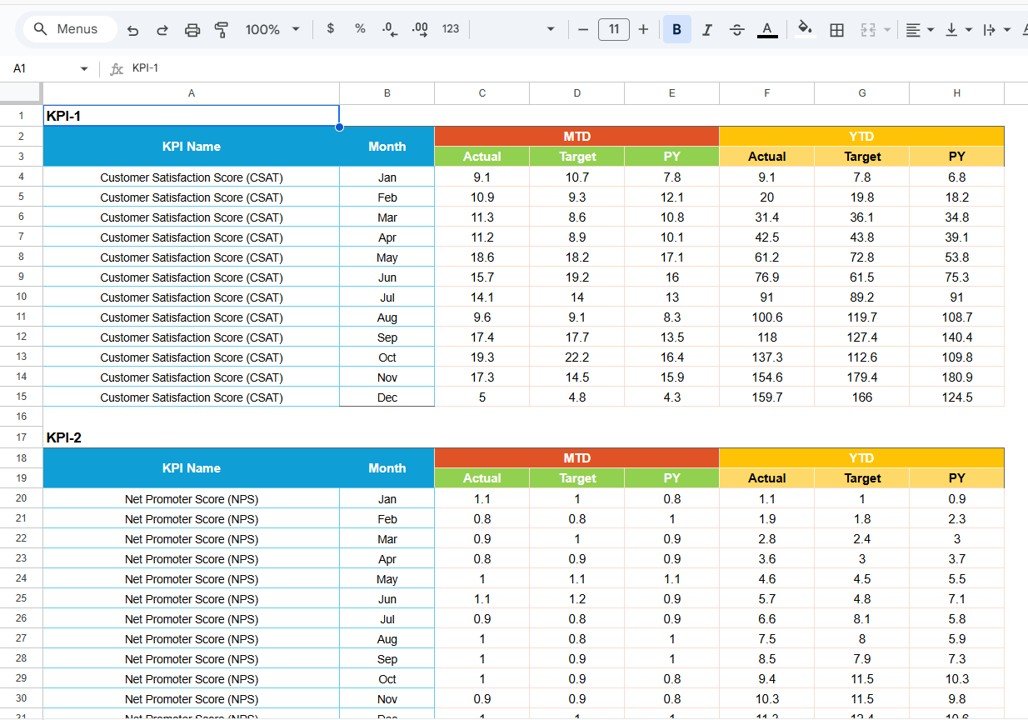This screenshot has height=720, width=1028.
Task: Open the fill color picker
Action: point(806,29)
